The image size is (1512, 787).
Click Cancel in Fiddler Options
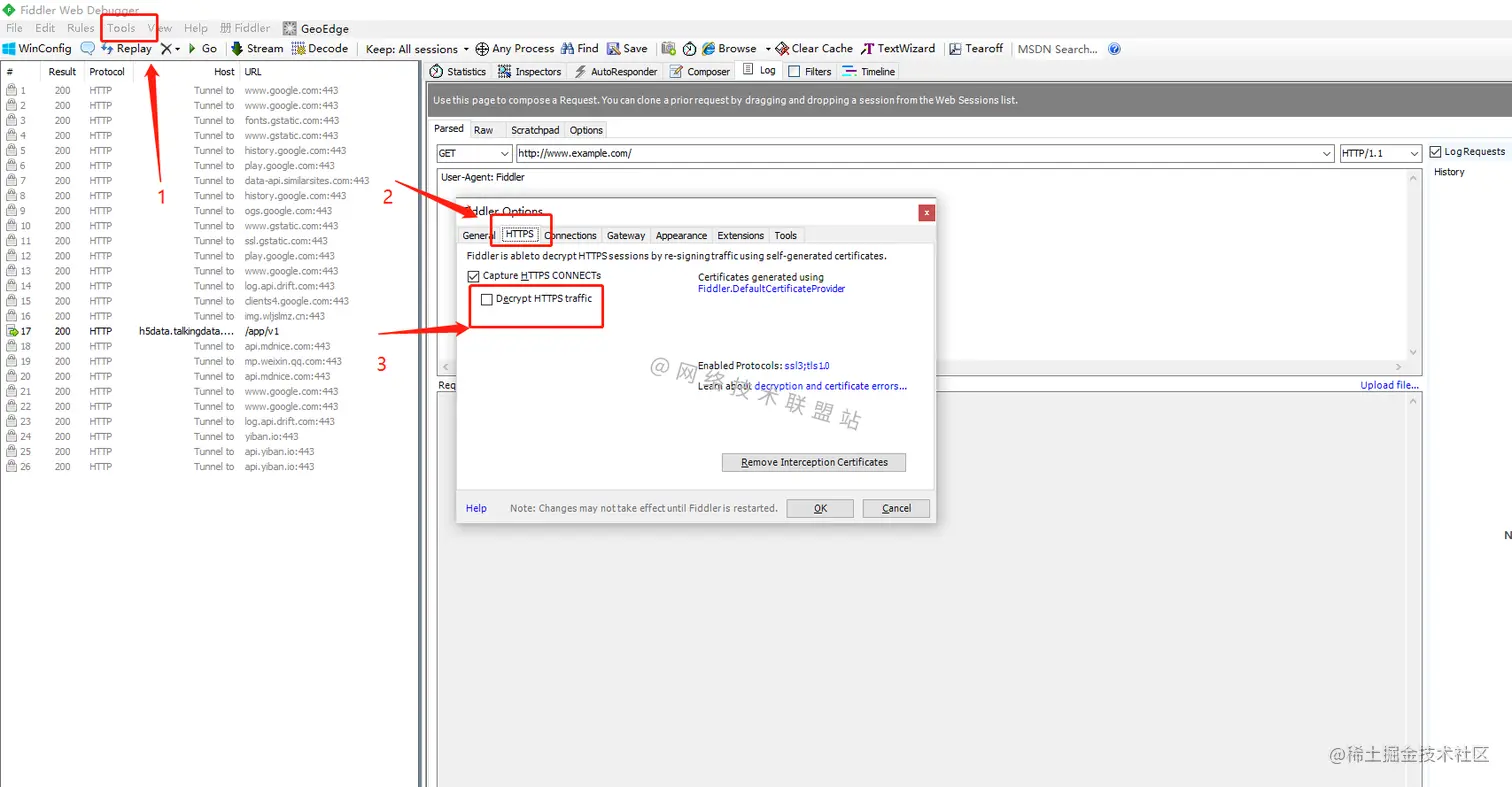(x=896, y=508)
